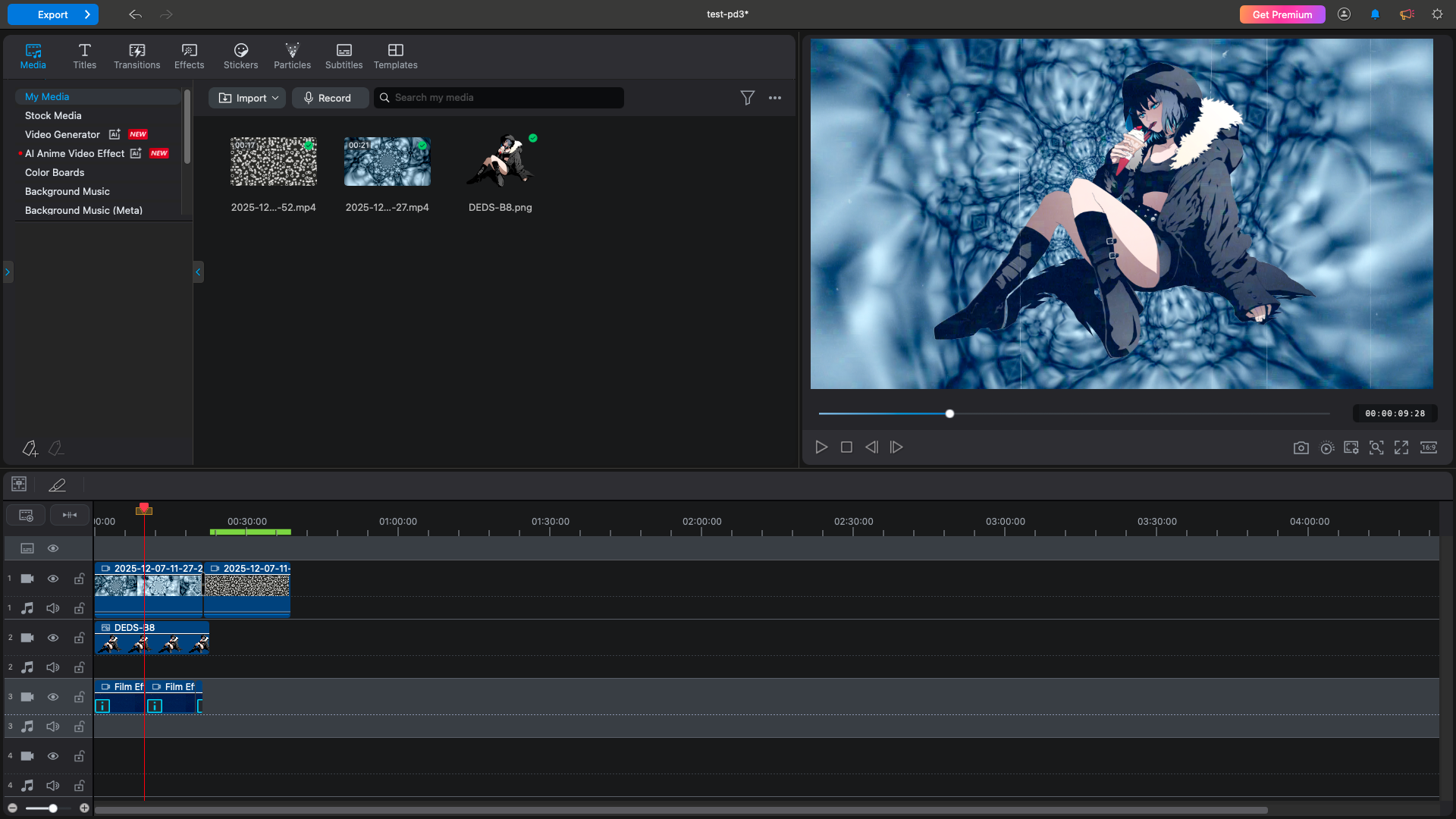The width and height of the screenshot is (1456, 819).
Task: Select Stock Media in the sidebar
Action: 53,115
